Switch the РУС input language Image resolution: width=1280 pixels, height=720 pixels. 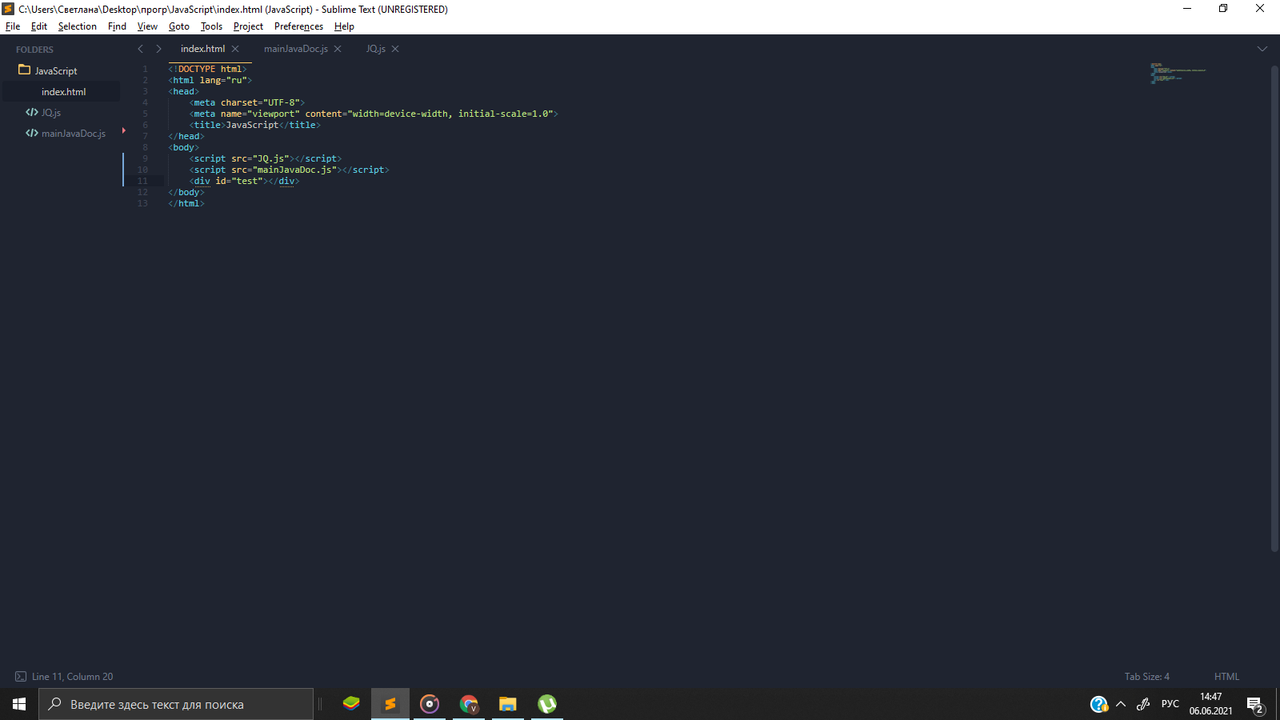tap(1170, 704)
